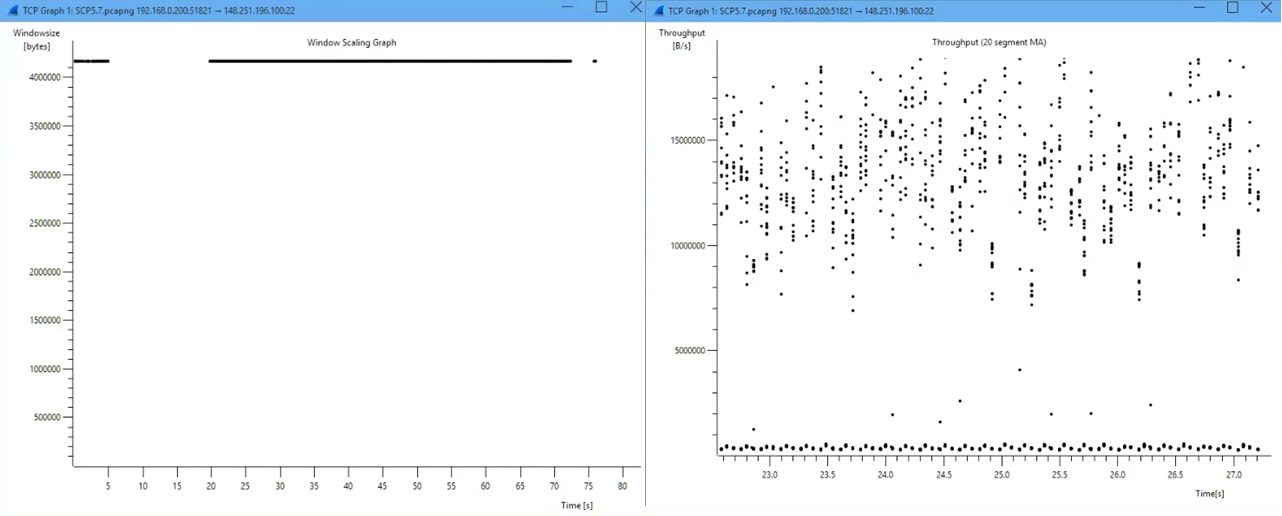Close the Throughput graph window
The width and height of the screenshot is (1282, 516).
pos(1266,8)
